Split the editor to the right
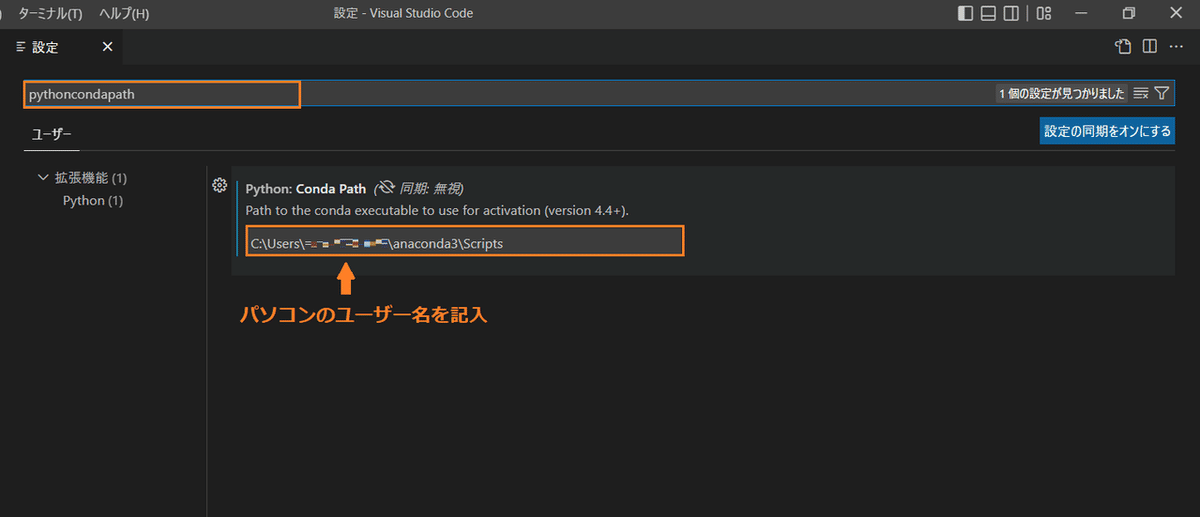 click(x=1150, y=46)
